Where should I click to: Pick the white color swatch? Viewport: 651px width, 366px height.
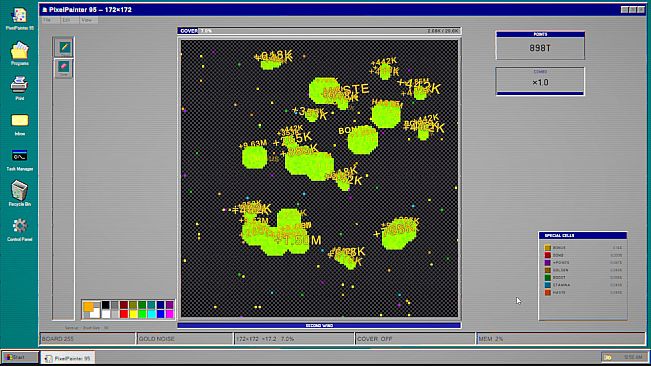(105, 314)
